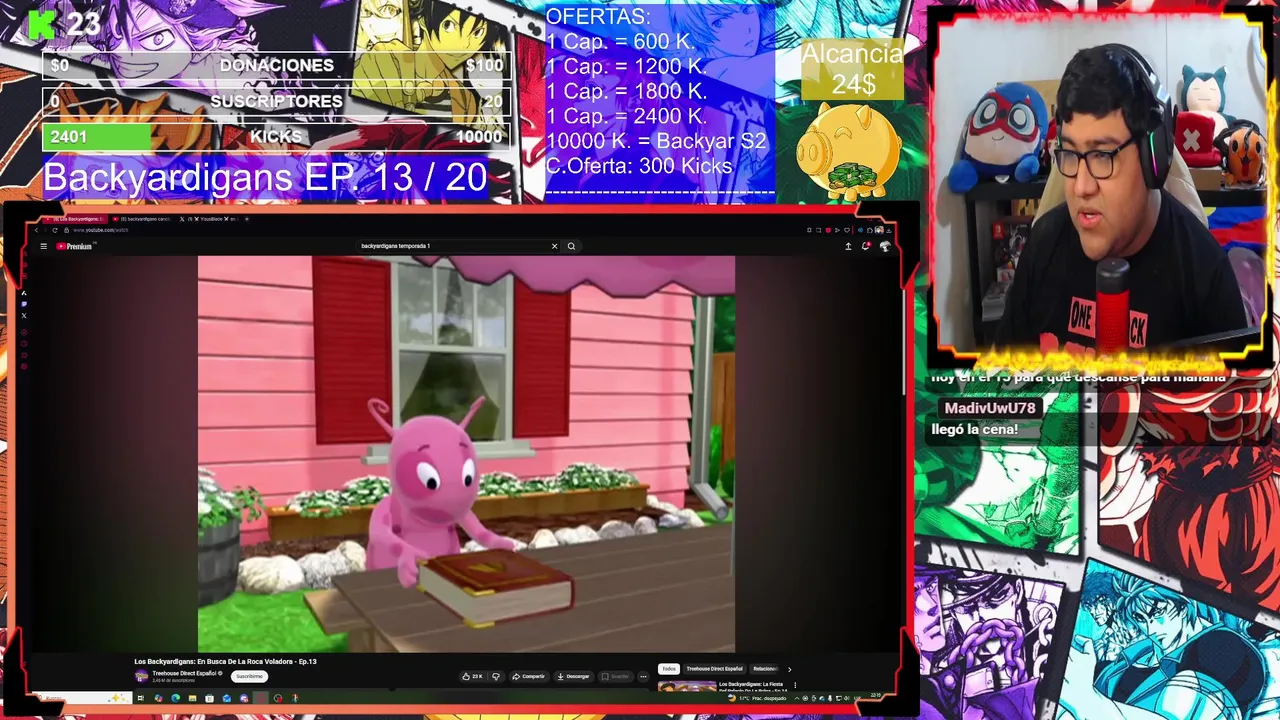Click the browser forward arrow

pos(45,230)
